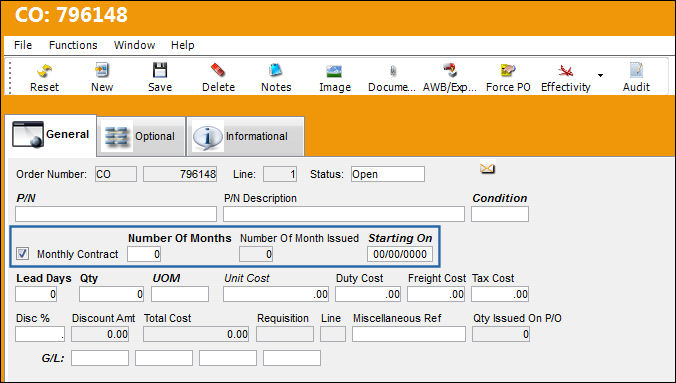Screen dimensions: 676x383
Task: Open the Audit toolbar icon
Action: pos(636,70)
